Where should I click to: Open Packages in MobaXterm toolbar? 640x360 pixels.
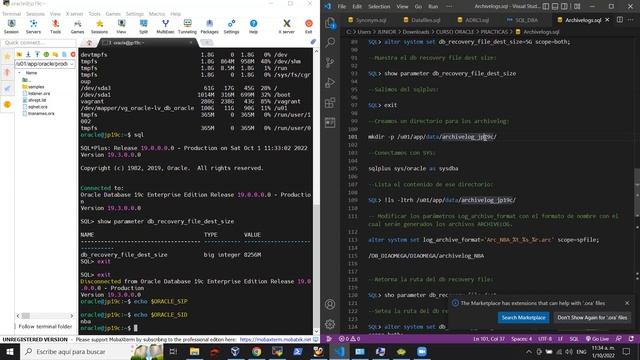209,27
